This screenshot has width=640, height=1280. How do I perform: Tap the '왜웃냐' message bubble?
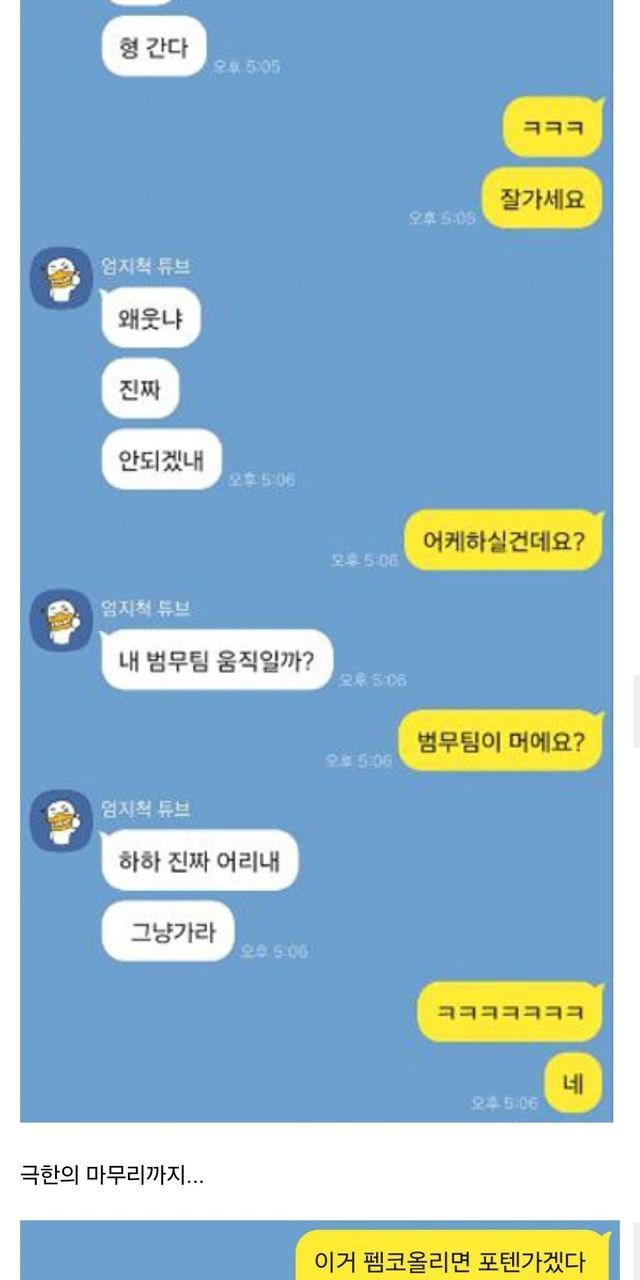(x=151, y=318)
